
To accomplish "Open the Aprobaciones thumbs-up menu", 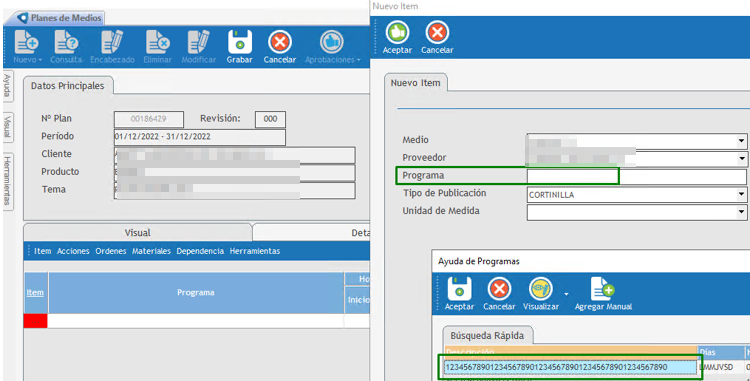I will click(332, 47).
